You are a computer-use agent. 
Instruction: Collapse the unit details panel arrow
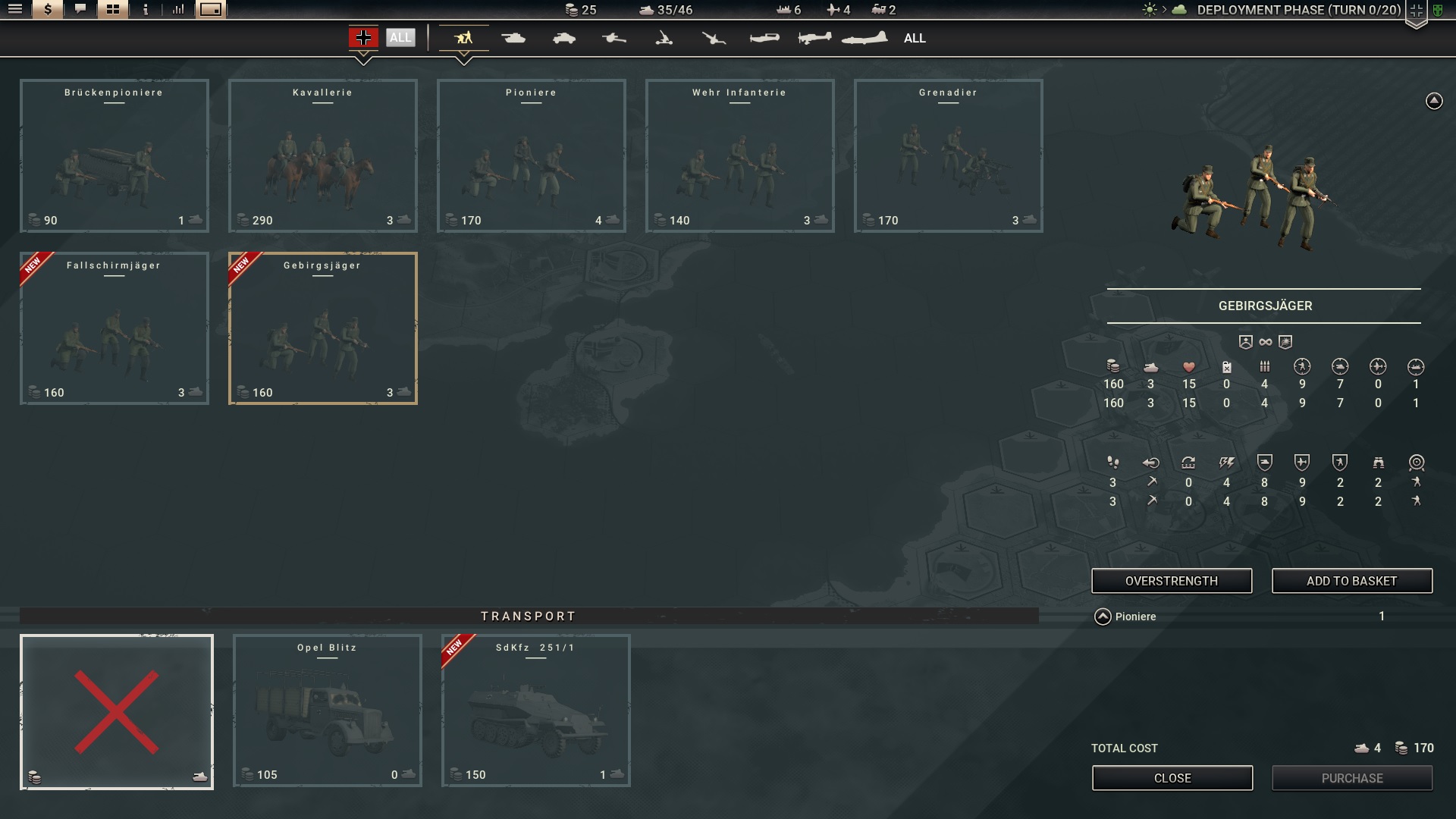coord(1434,101)
